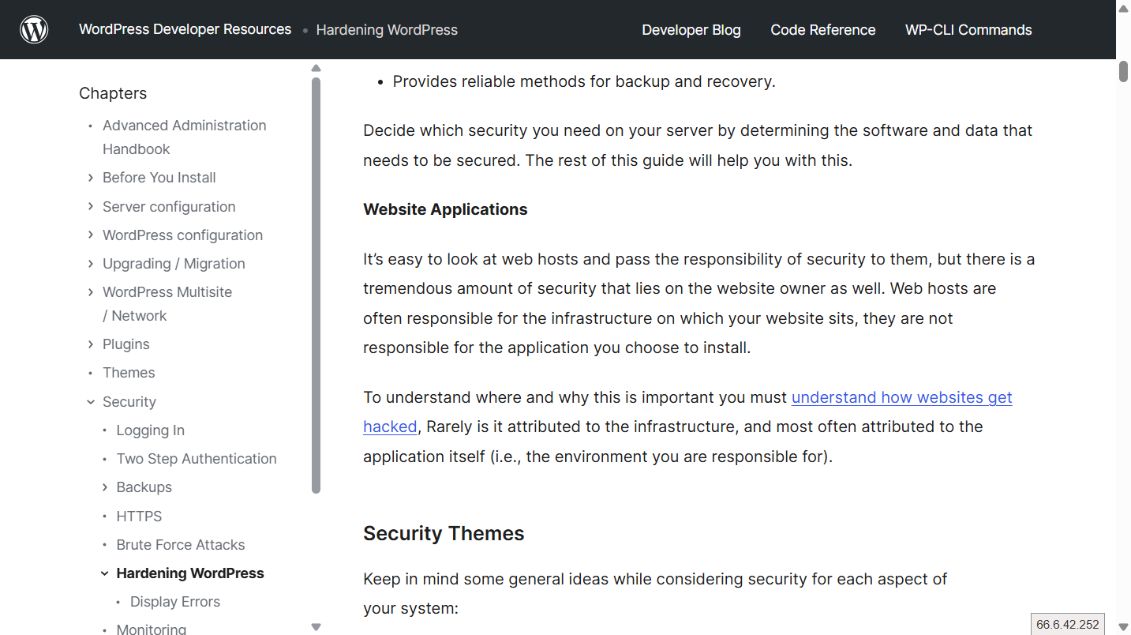Expand the Backups section chevron
This screenshot has height=635, width=1131.
click(105, 488)
